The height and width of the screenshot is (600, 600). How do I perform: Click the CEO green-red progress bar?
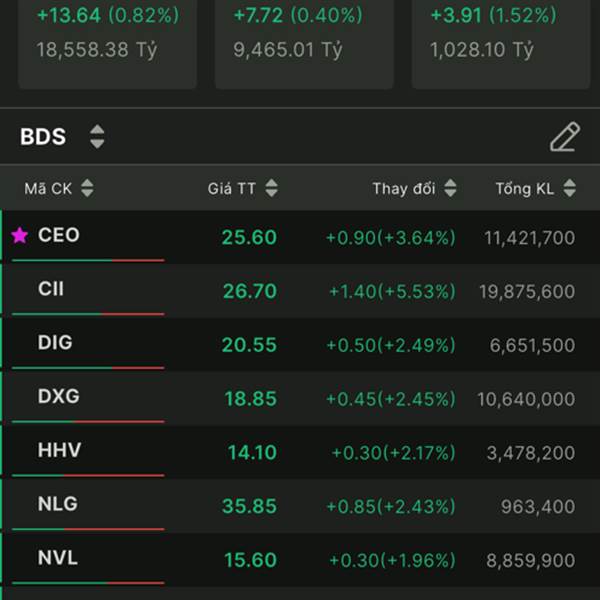tap(87, 260)
